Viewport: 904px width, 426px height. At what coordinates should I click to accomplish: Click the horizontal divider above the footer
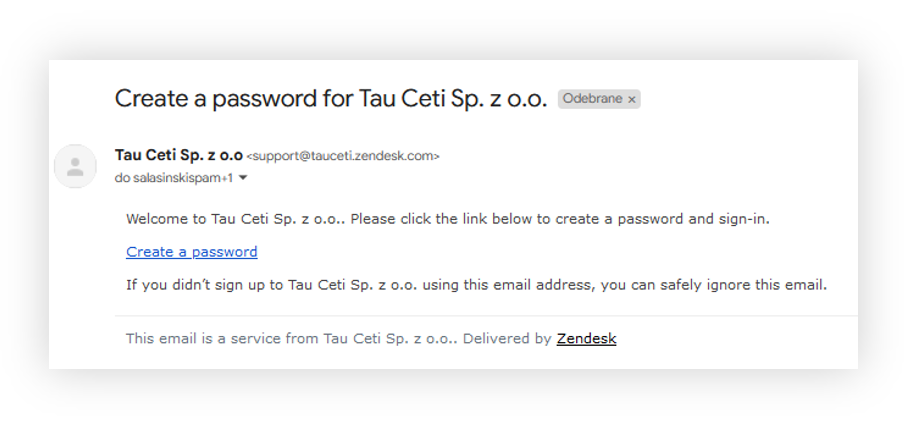tap(486, 316)
